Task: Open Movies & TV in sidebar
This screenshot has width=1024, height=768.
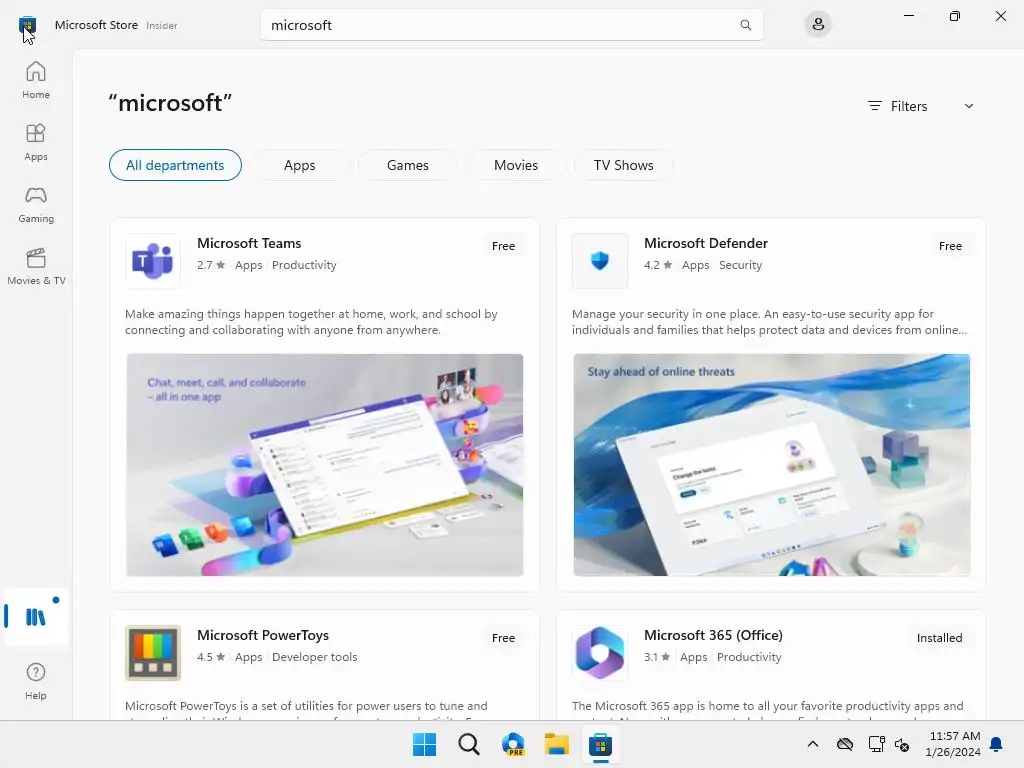Action: (36, 266)
